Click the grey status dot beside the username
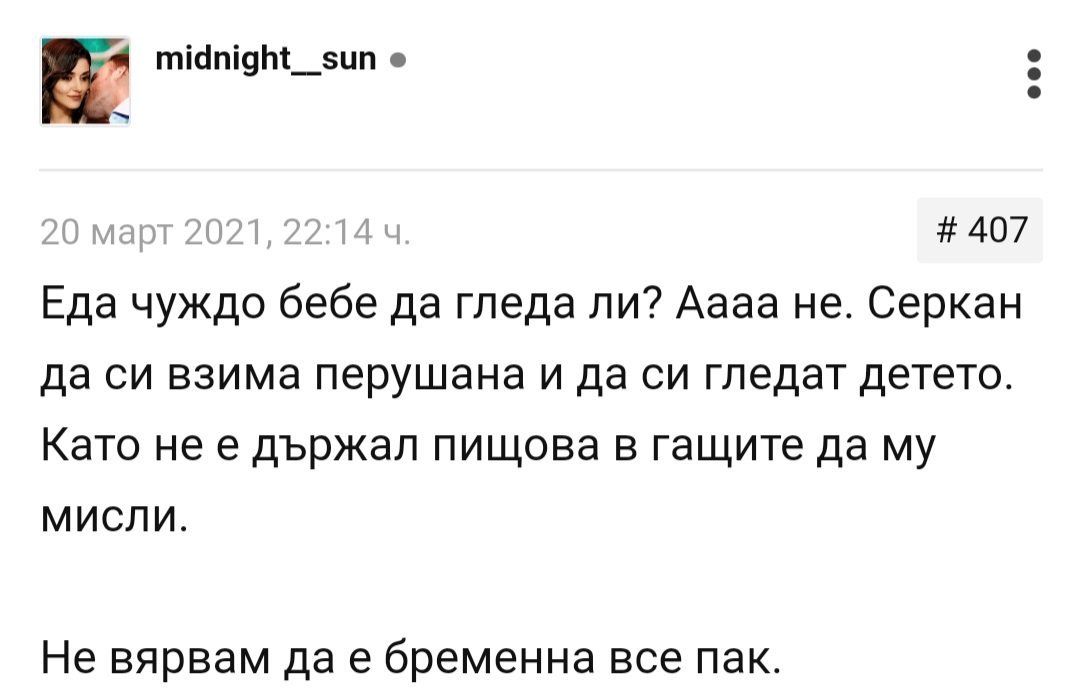Viewport: 1080px width, 699px height. click(398, 62)
